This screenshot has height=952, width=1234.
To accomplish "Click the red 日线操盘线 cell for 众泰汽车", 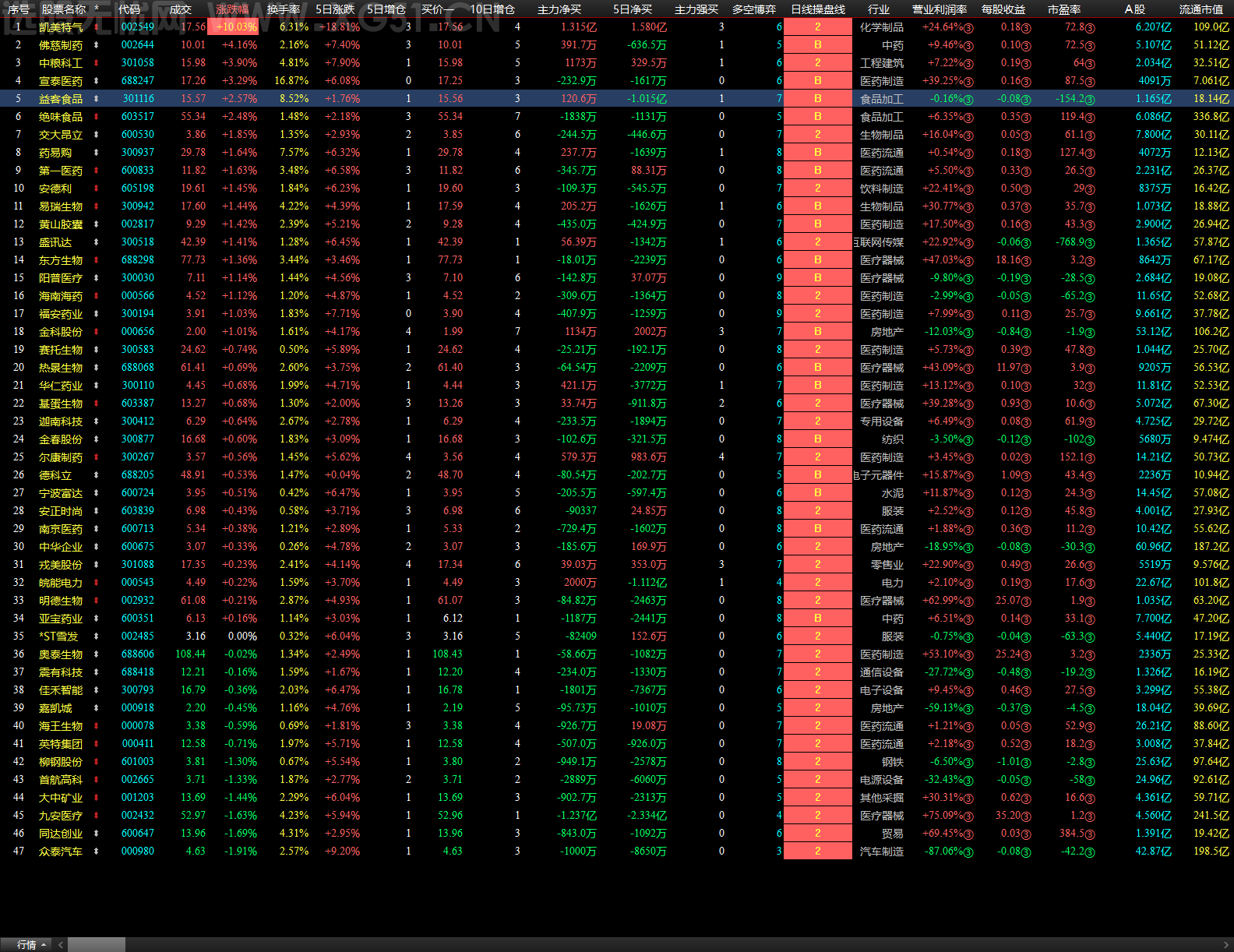I will tap(818, 852).
